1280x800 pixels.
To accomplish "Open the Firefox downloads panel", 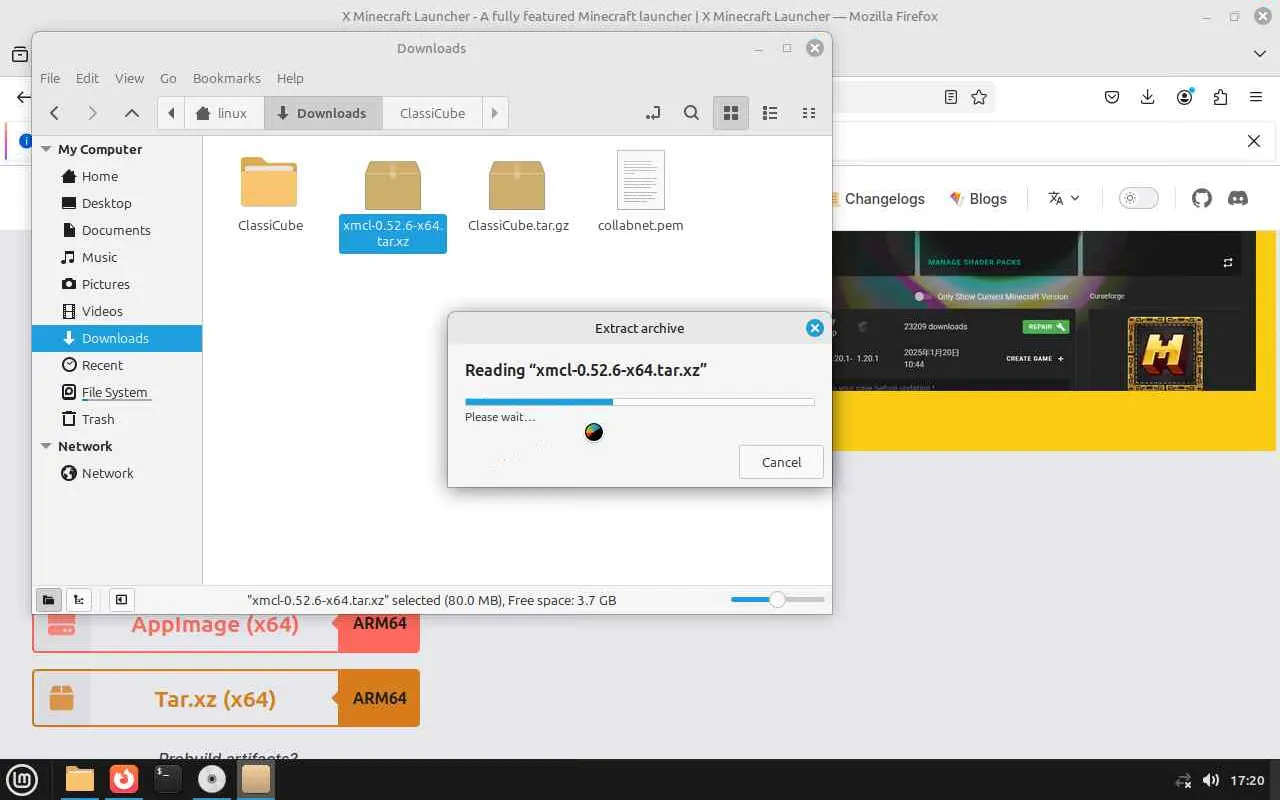I will pyautogui.click(x=1147, y=97).
